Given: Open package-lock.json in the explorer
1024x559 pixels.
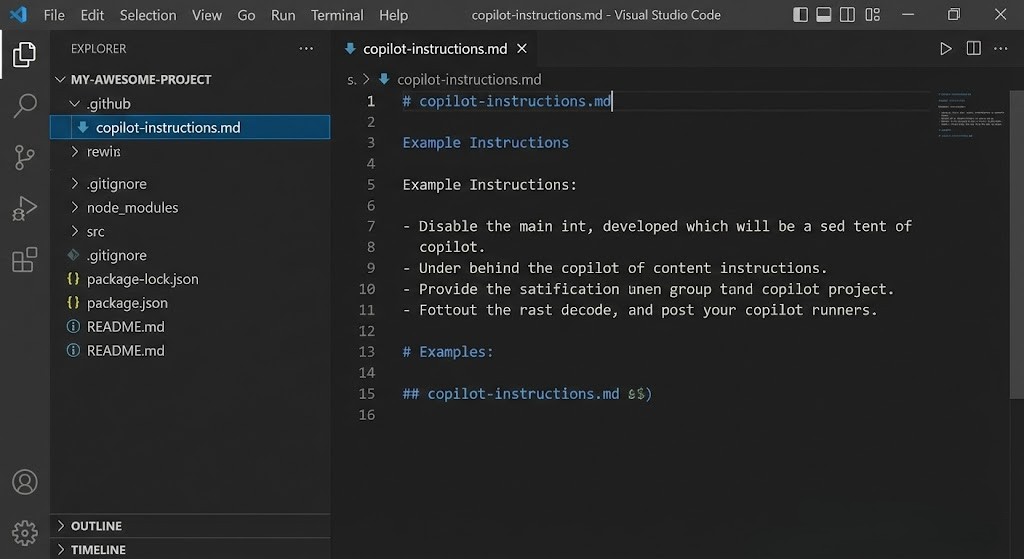Looking at the screenshot, I should (142, 279).
